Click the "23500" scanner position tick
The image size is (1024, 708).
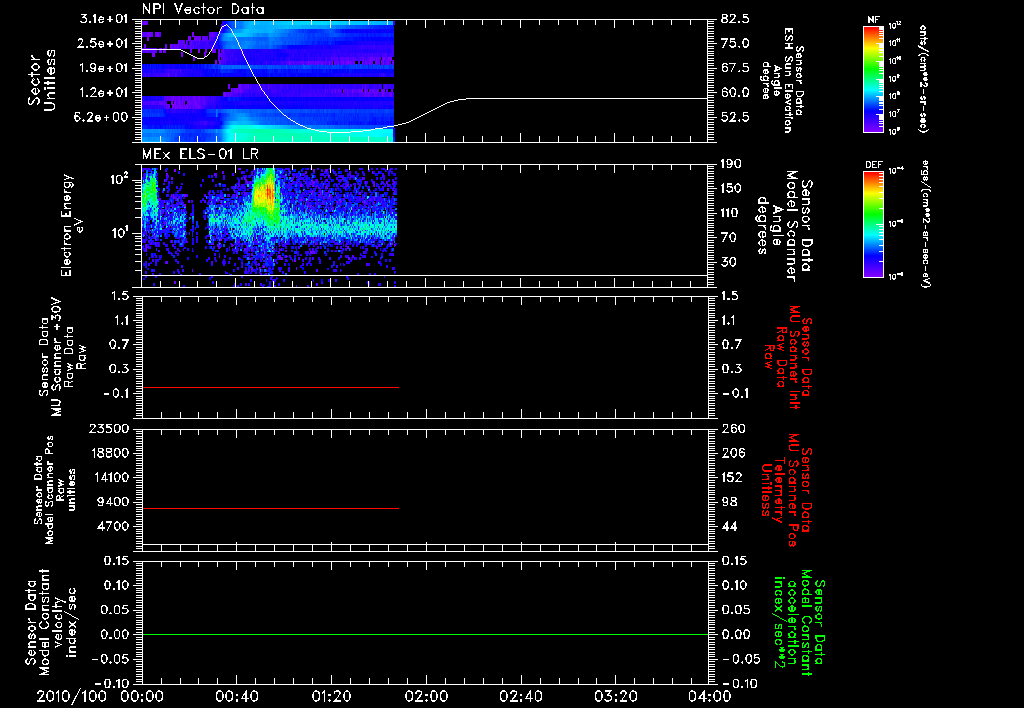click(110, 428)
